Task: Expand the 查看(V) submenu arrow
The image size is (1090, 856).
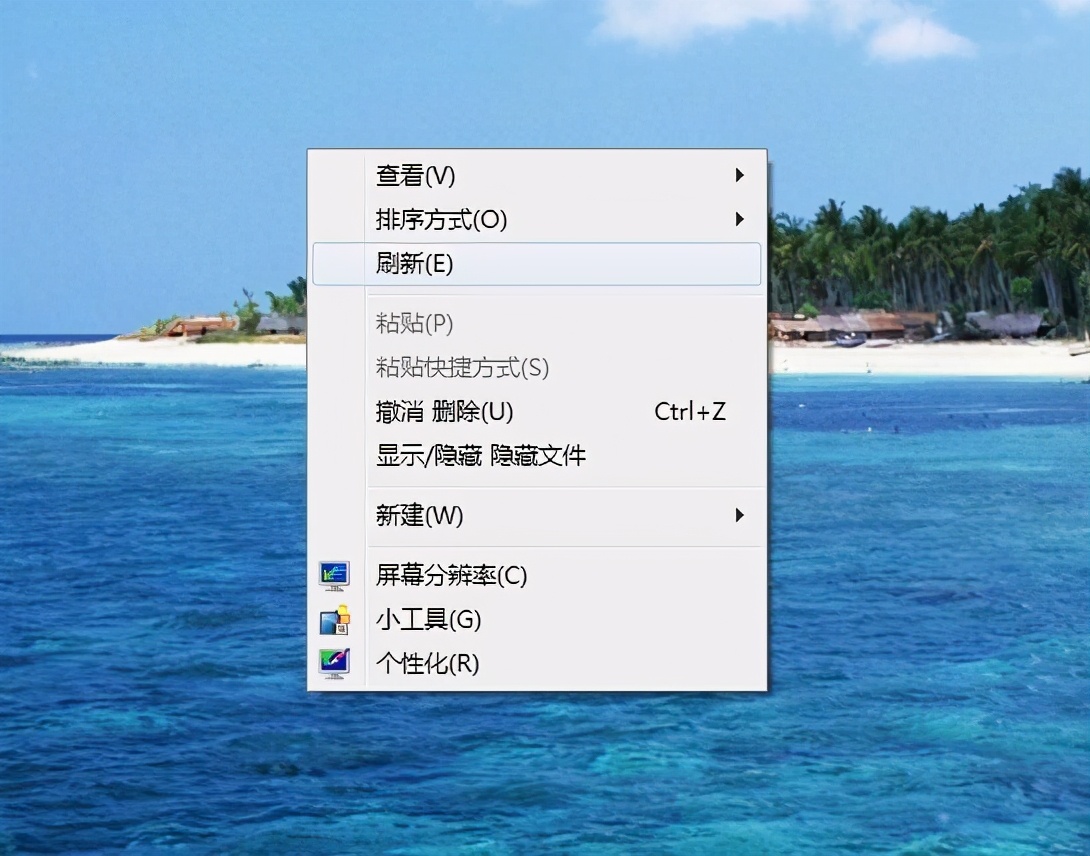Action: point(740,175)
